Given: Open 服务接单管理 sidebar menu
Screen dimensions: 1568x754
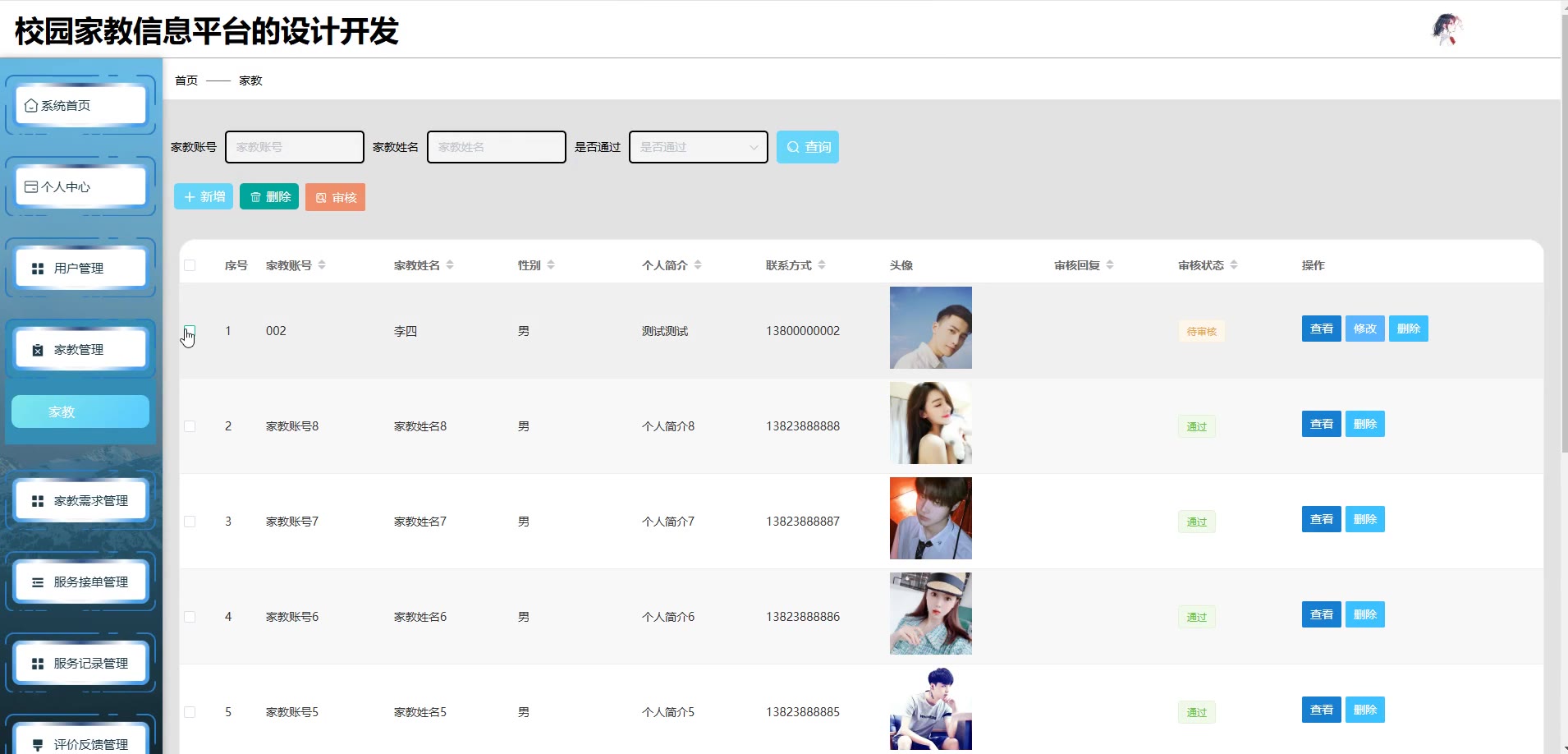Looking at the screenshot, I should click(x=80, y=582).
